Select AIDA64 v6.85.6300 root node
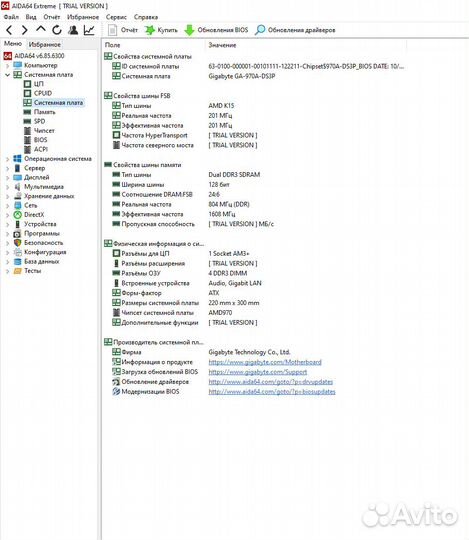The width and height of the screenshot is (469, 540). pos(34,56)
